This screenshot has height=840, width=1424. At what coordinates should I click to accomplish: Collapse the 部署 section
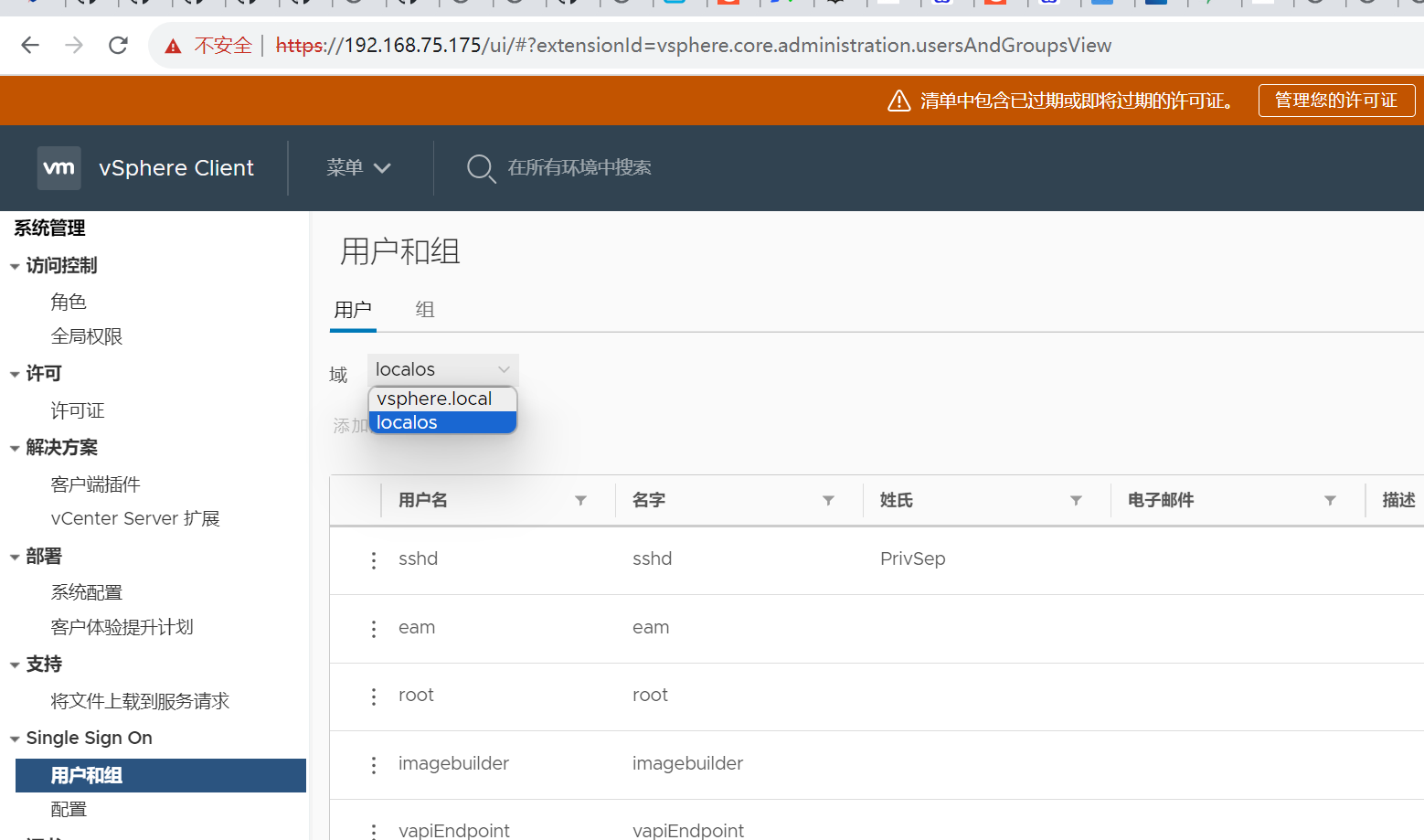[15, 558]
